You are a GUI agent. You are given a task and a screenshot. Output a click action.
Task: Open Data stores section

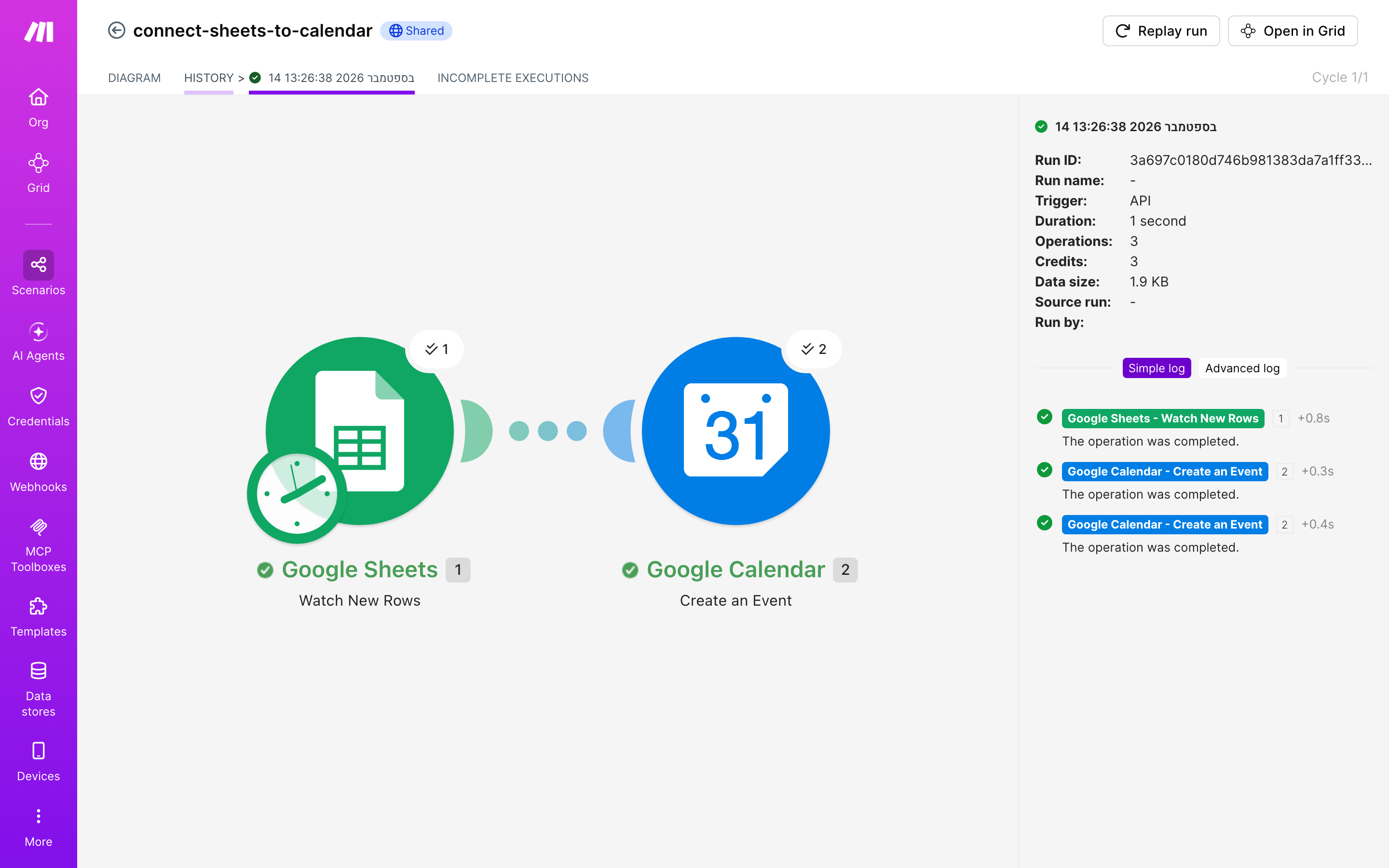pos(39,690)
